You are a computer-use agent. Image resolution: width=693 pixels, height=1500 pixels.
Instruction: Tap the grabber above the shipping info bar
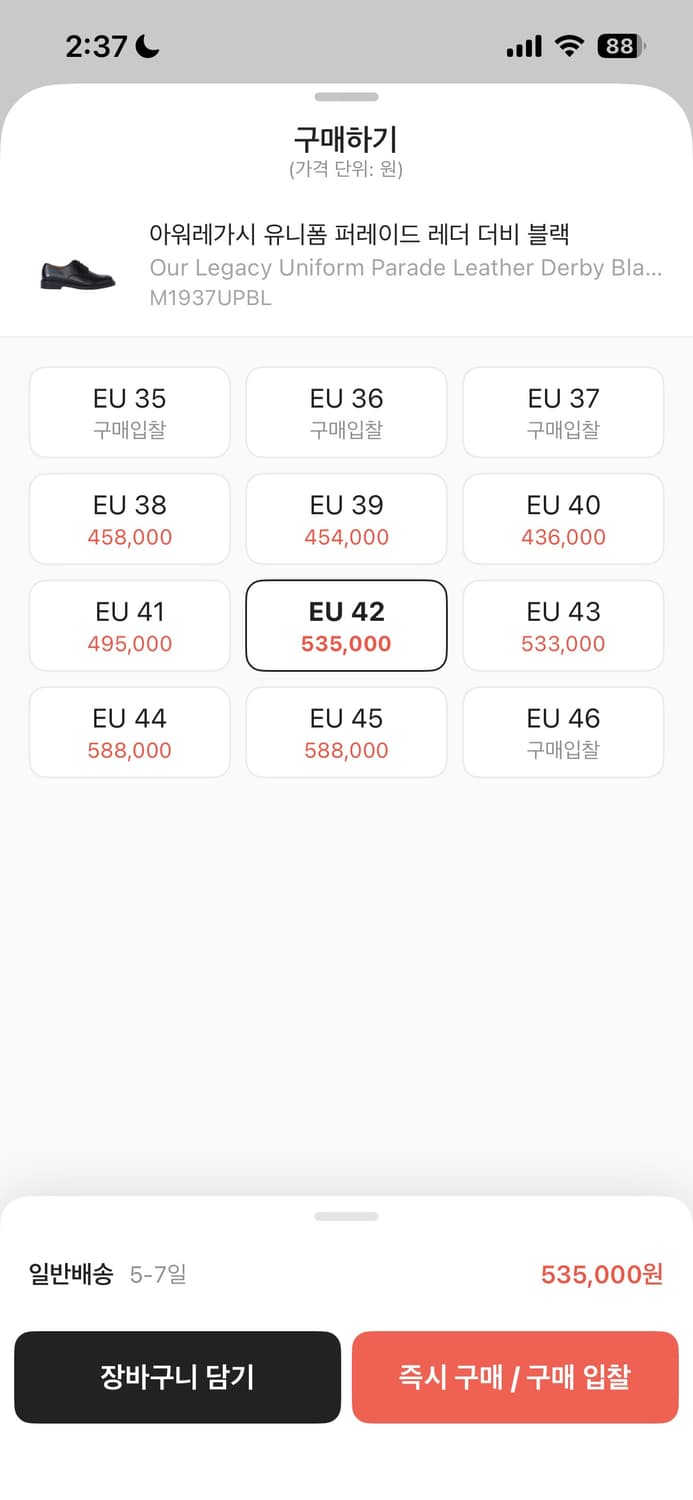[x=346, y=1216]
